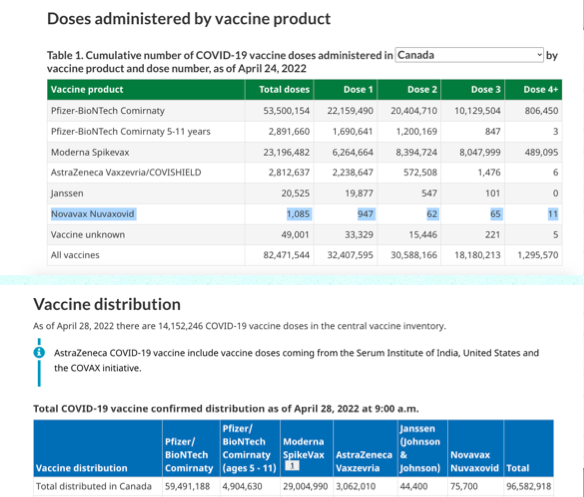Select the Pfizer-BioNTech Comirnaty row label
This screenshot has height=497, width=584.
click(108, 111)
